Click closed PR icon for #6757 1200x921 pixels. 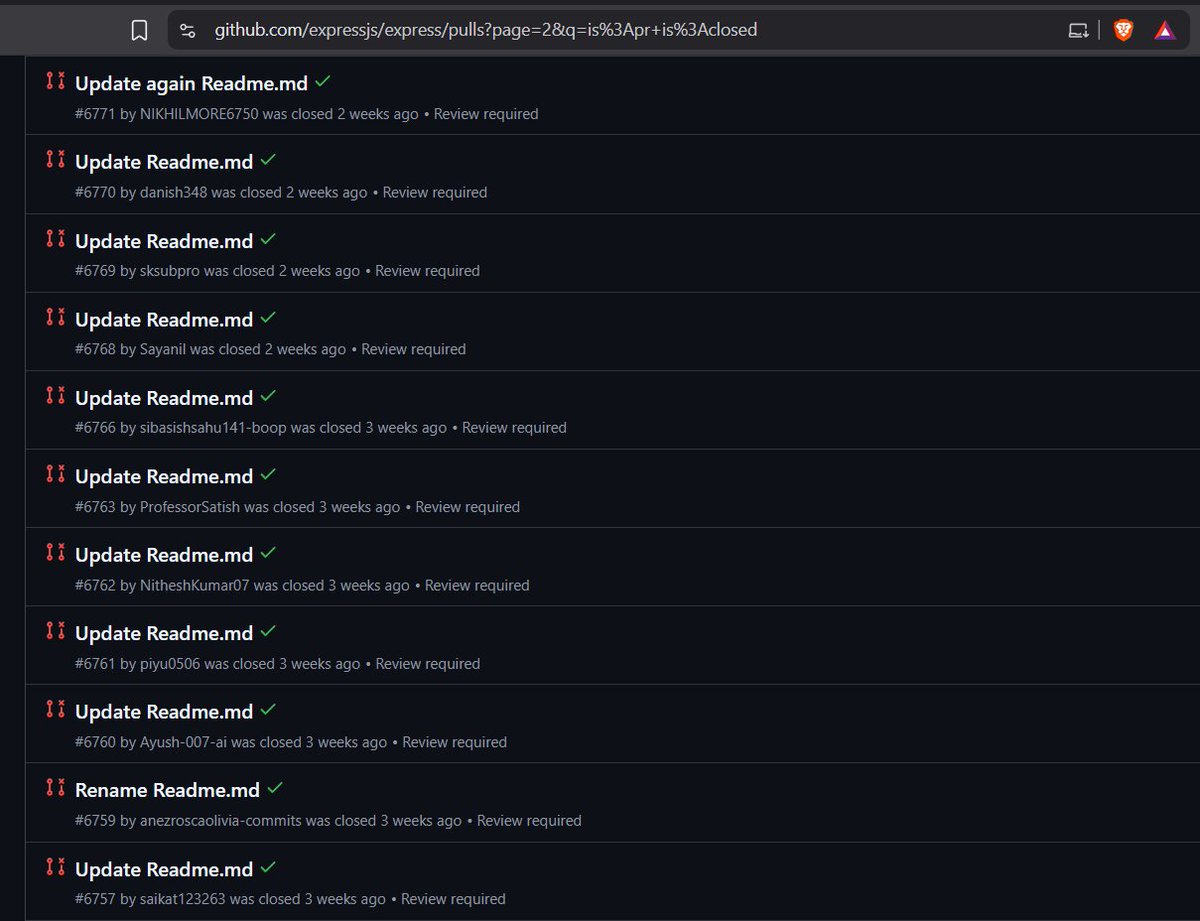point(56,866)
